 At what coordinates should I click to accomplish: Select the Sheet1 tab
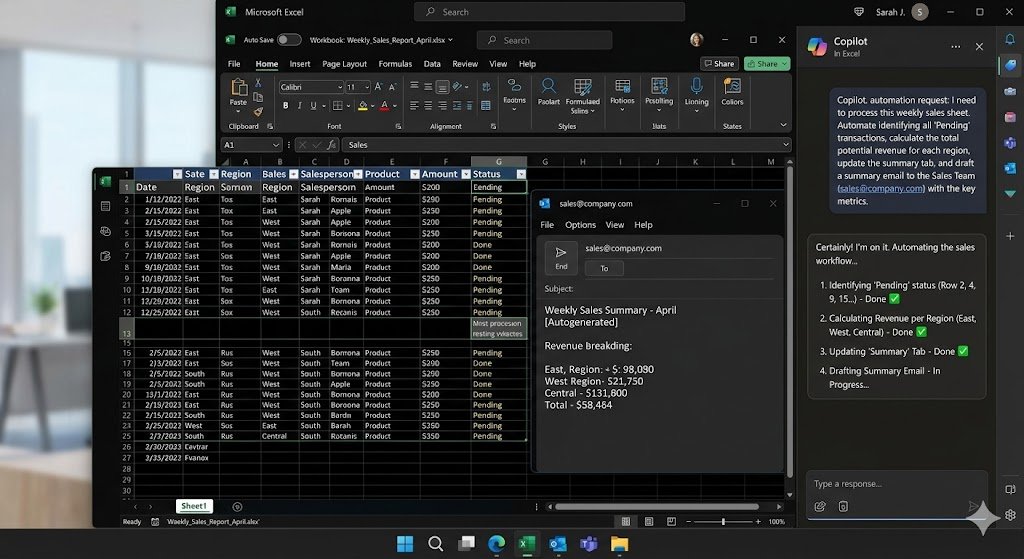point(194,506)
